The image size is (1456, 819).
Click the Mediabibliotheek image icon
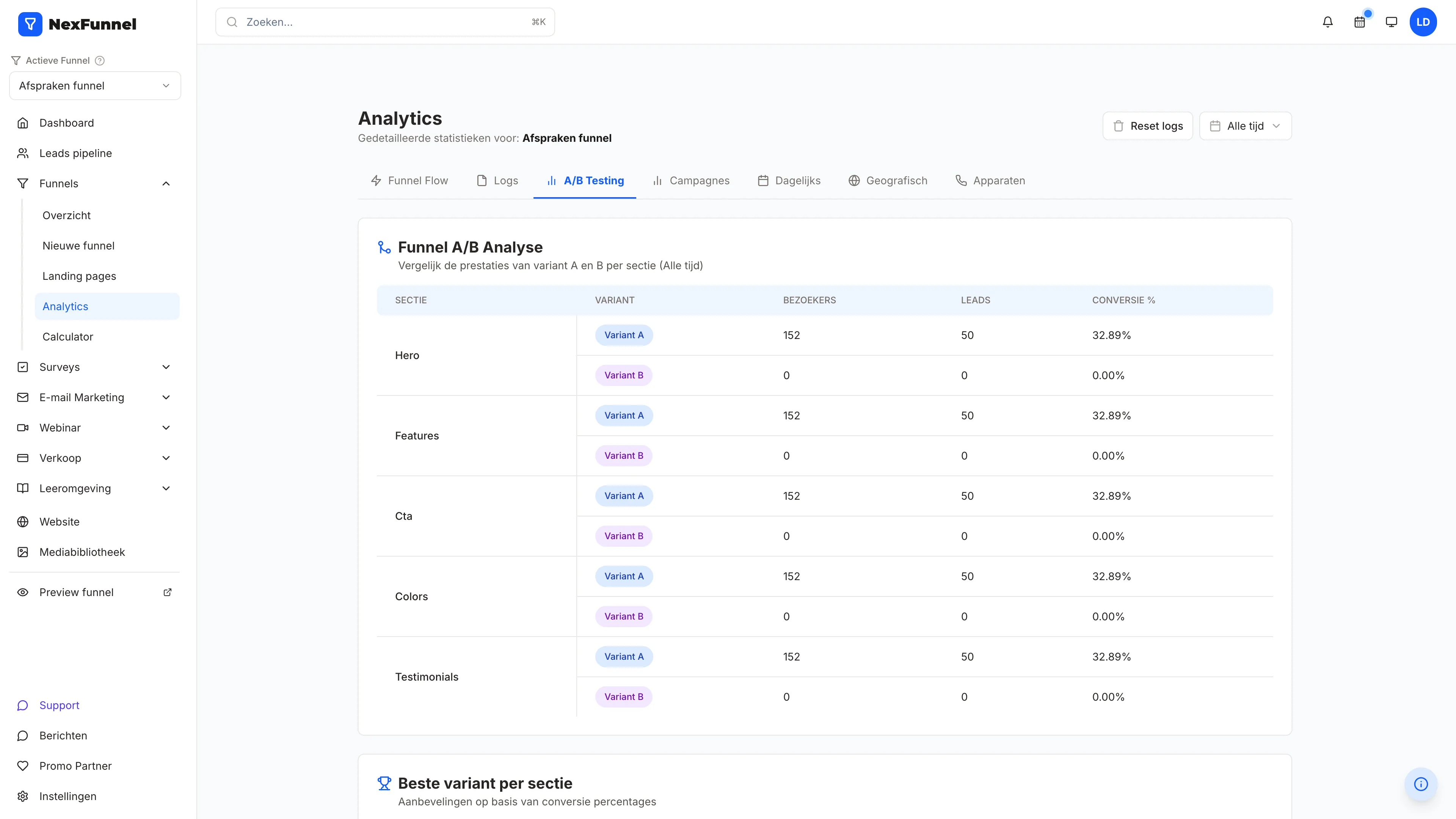pyautogui.click(x=23, y=552)
